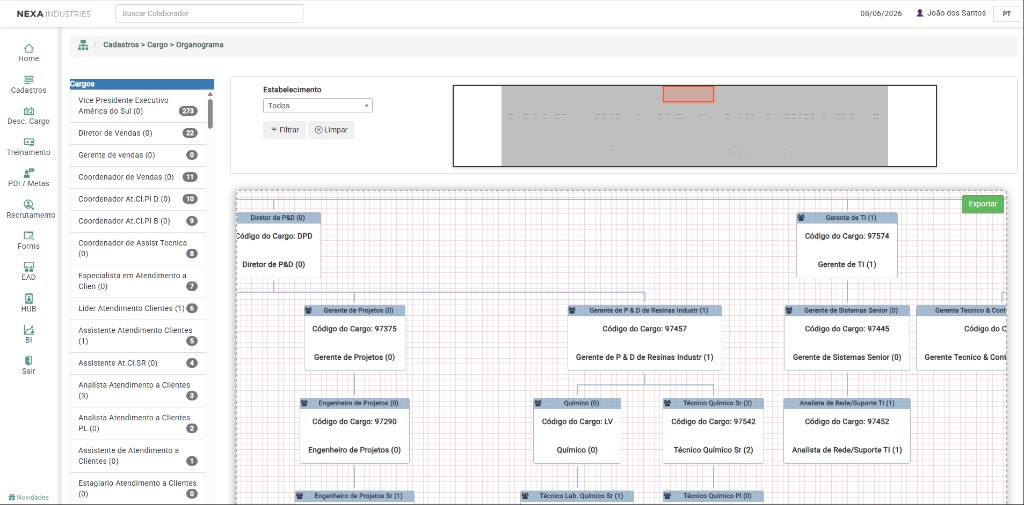Click the Buscar Colaborador search field
The image size is (1024, 505).
(209, 13)
